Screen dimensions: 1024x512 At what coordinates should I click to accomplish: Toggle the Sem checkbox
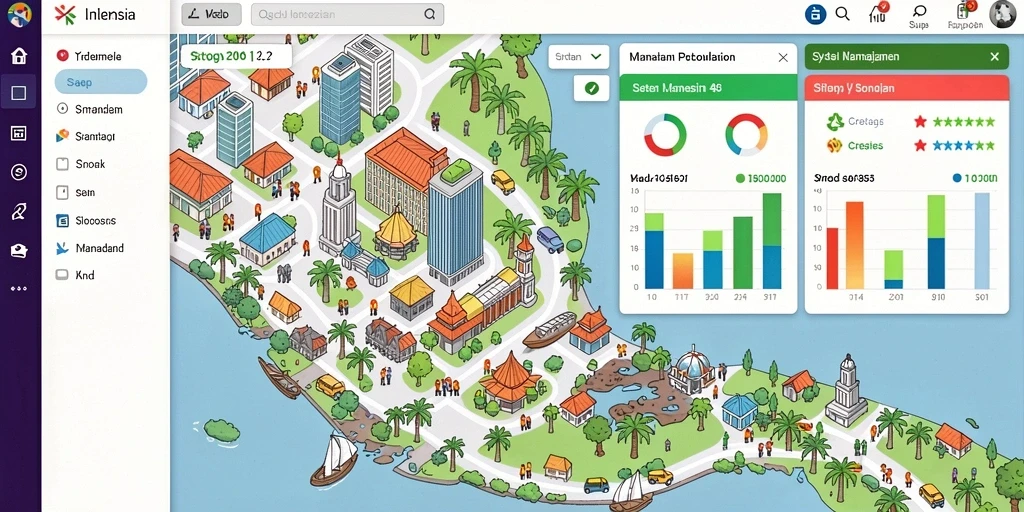pyautogui.click(x=63, y=193)
